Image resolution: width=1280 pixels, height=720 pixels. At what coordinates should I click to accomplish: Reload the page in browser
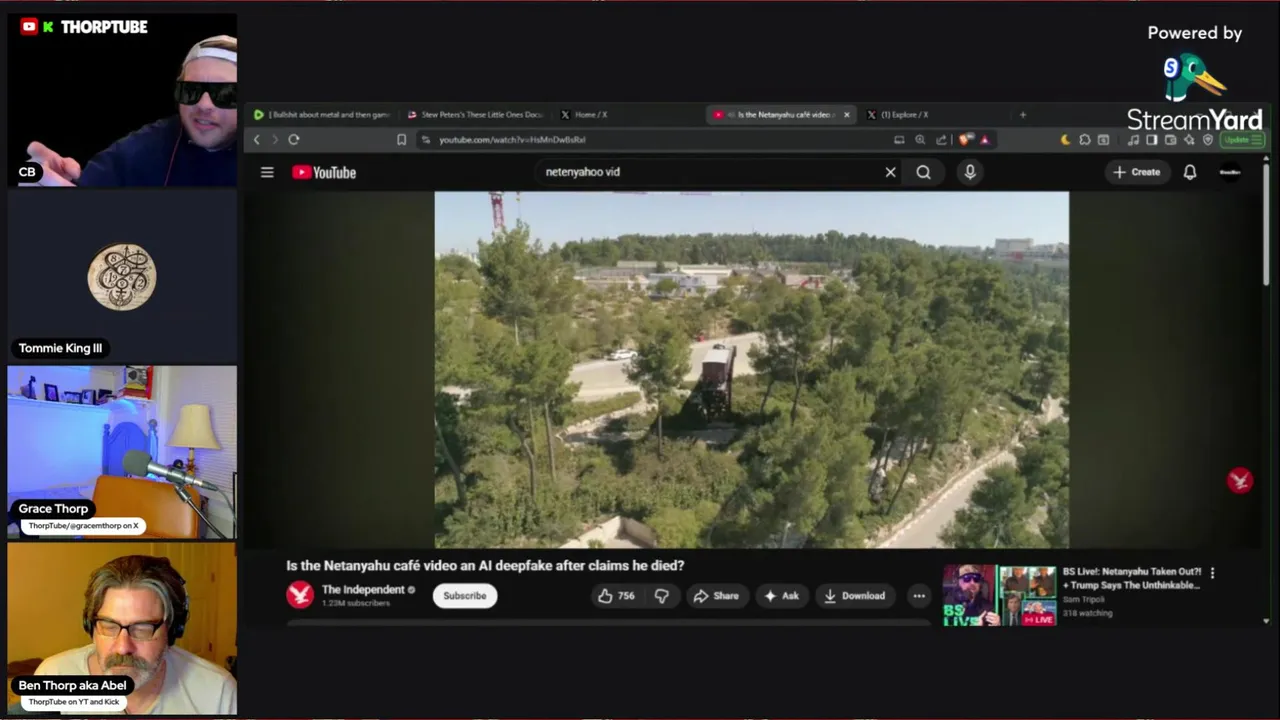[294, 140]
